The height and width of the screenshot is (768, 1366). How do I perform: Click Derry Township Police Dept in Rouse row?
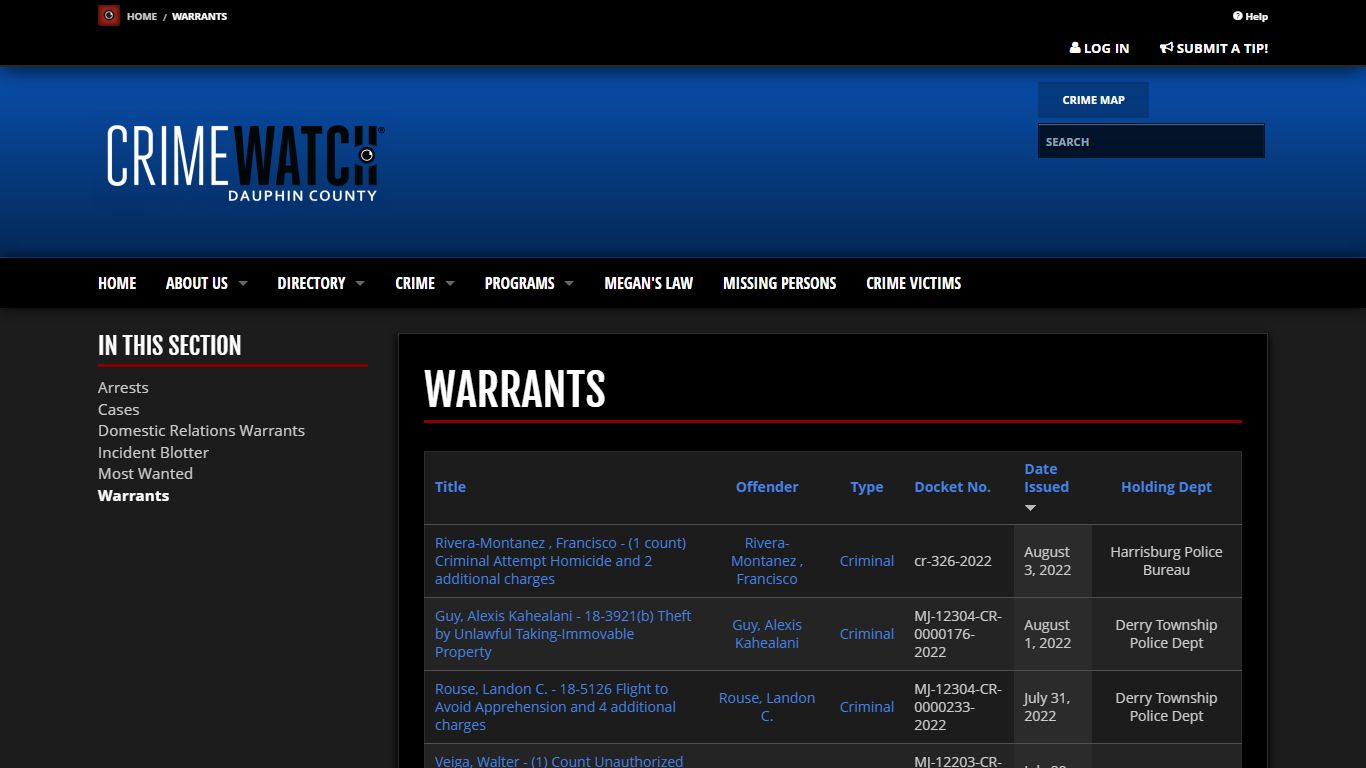coord(1166,707)
